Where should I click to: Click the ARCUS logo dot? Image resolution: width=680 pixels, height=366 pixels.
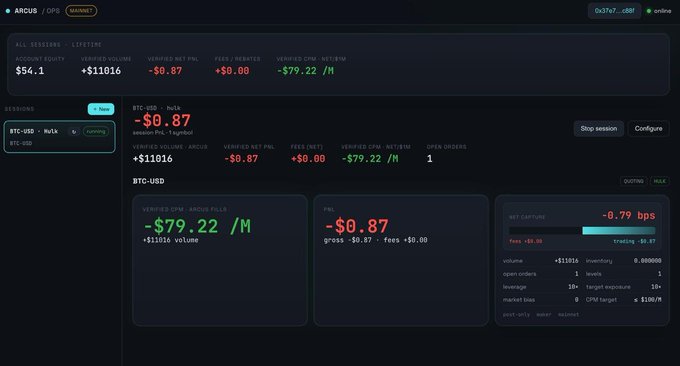tap(8, 11)
